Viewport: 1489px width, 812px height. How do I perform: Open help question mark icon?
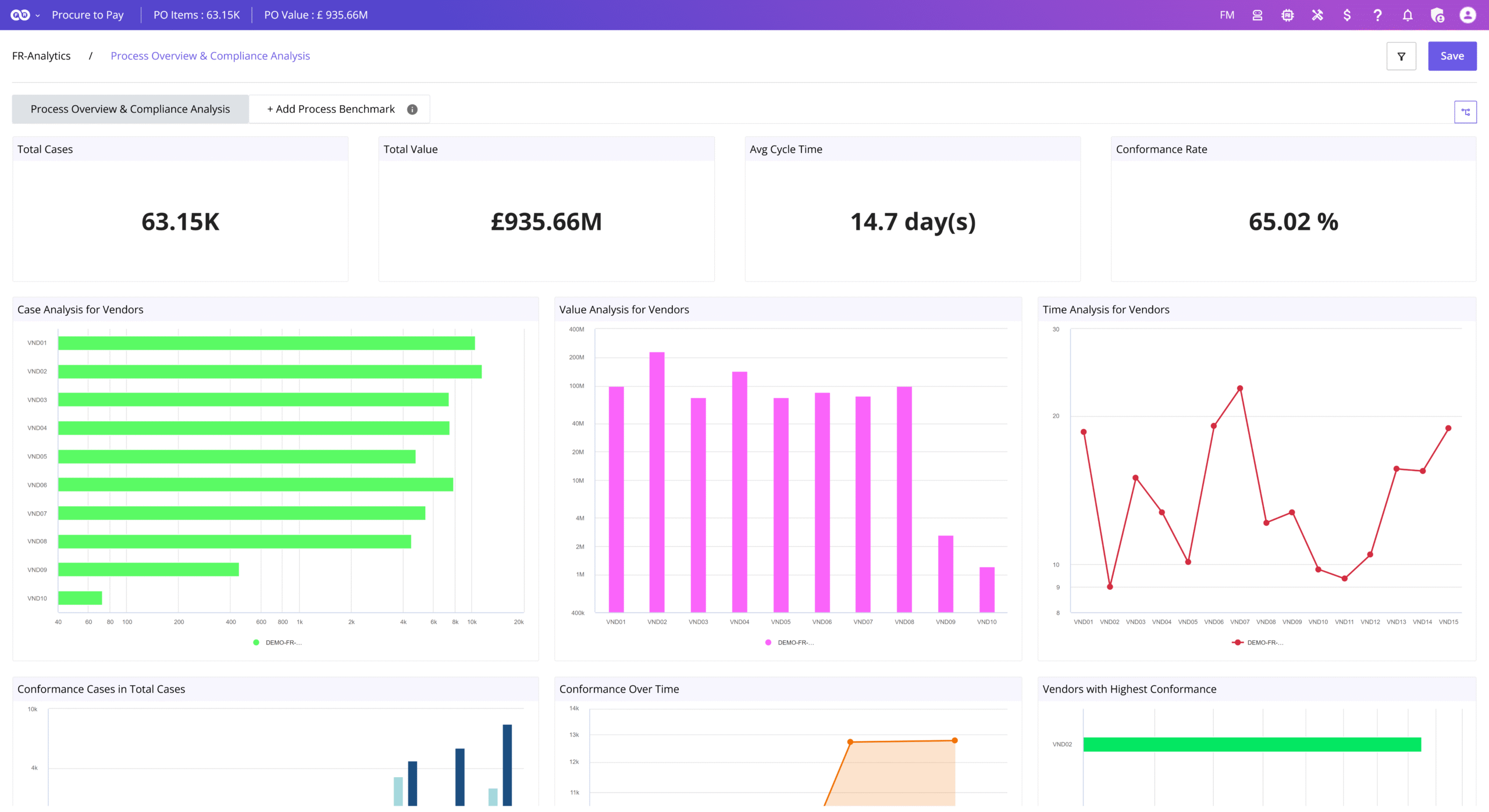coord(1377,15)
